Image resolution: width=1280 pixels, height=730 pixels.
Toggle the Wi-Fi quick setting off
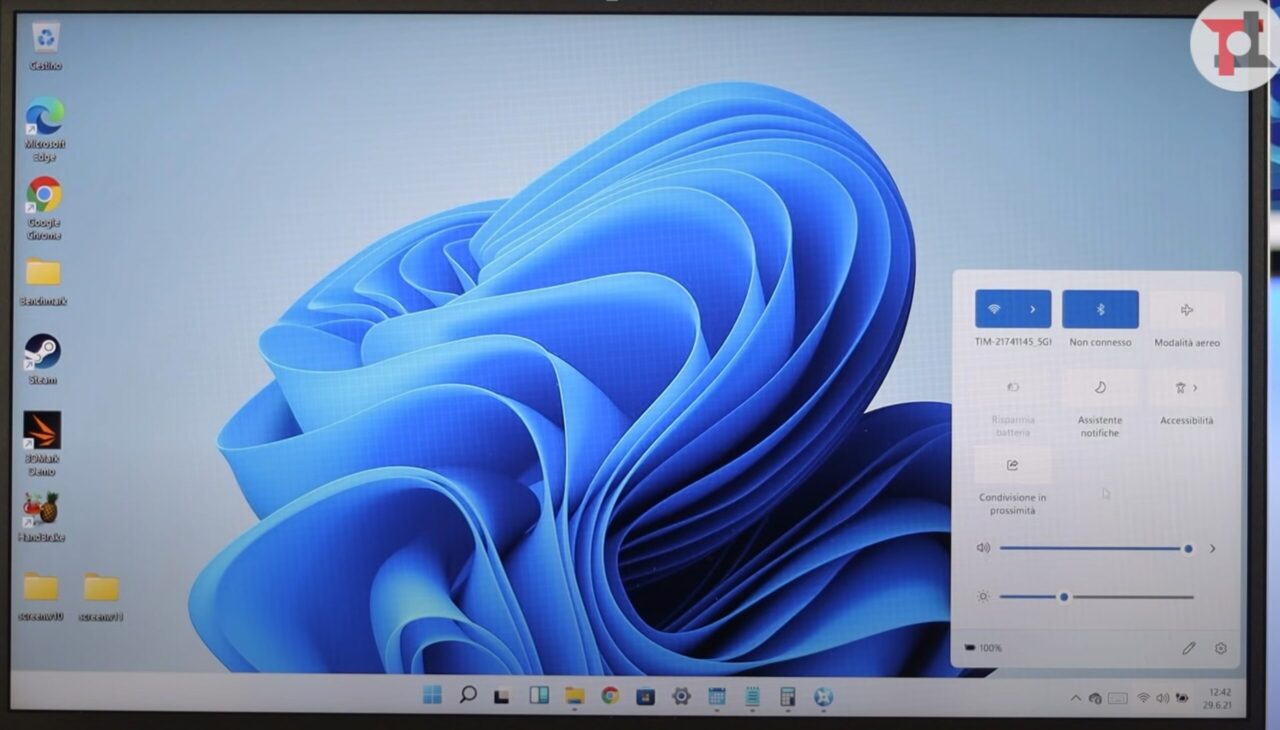(994, 310)
